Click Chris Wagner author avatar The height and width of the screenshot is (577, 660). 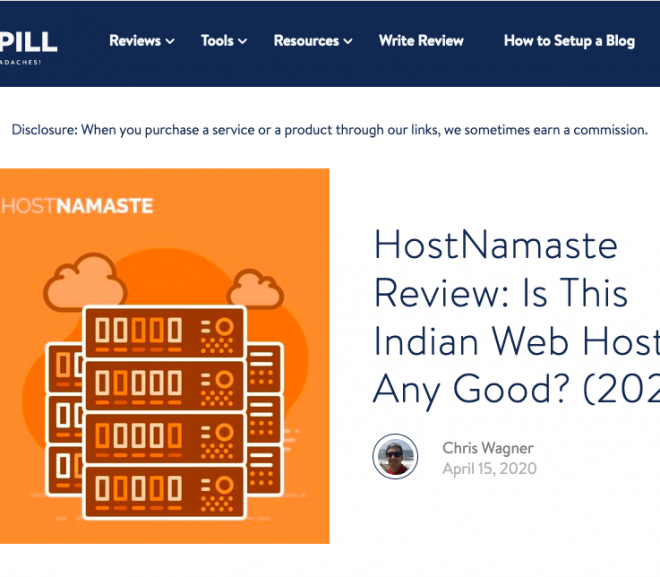(395, 456)
